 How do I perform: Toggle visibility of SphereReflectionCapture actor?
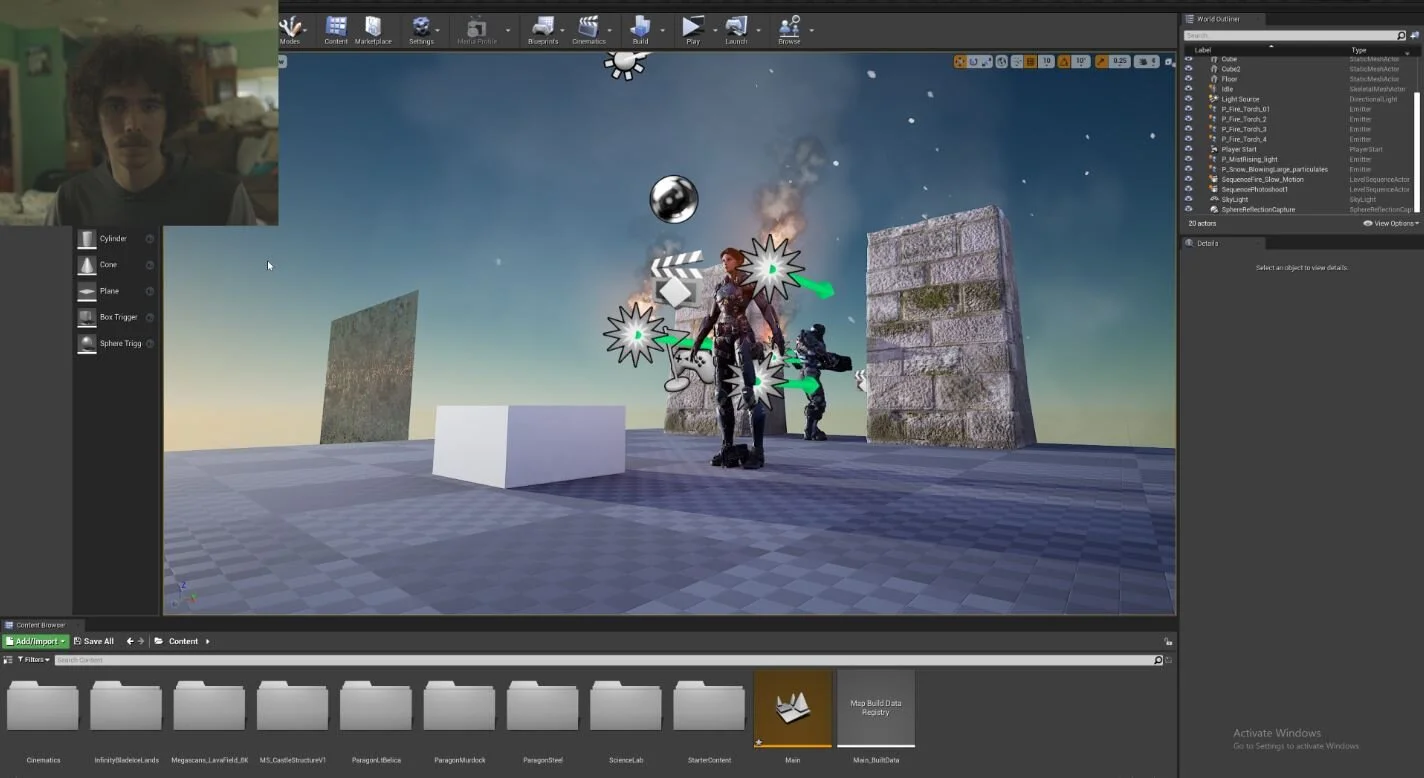click(x=1189, y=209)
